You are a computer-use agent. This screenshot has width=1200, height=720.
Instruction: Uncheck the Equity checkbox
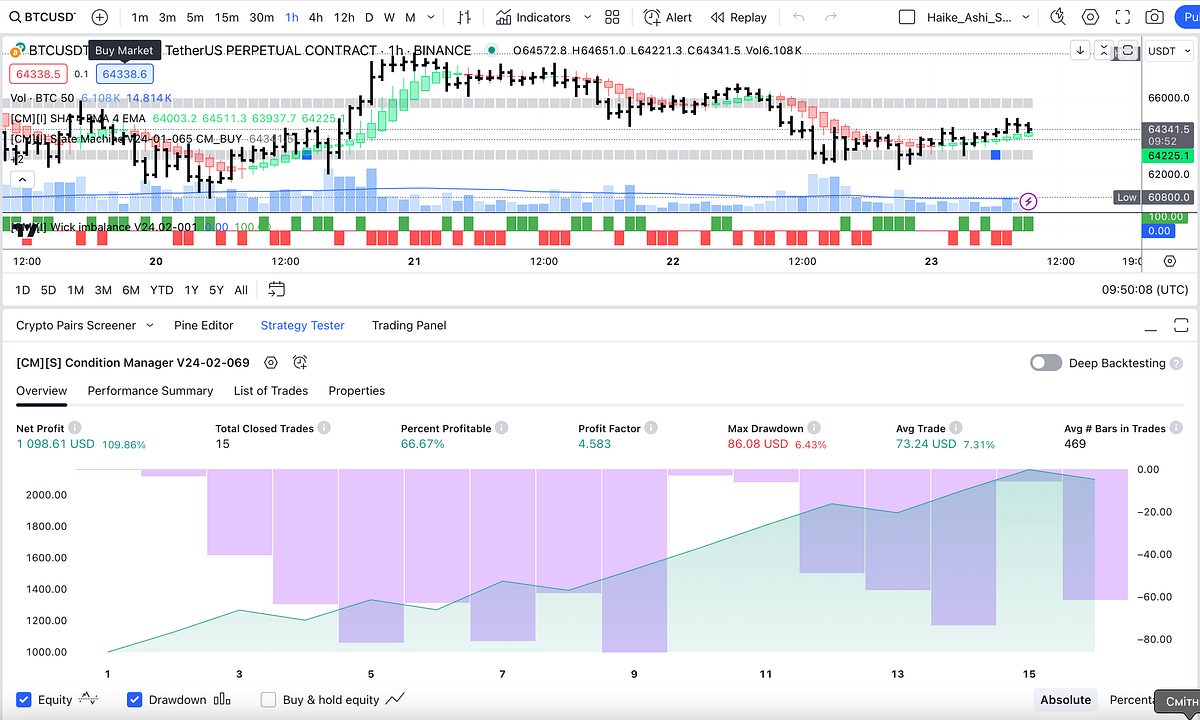click(x=22, y=700)
